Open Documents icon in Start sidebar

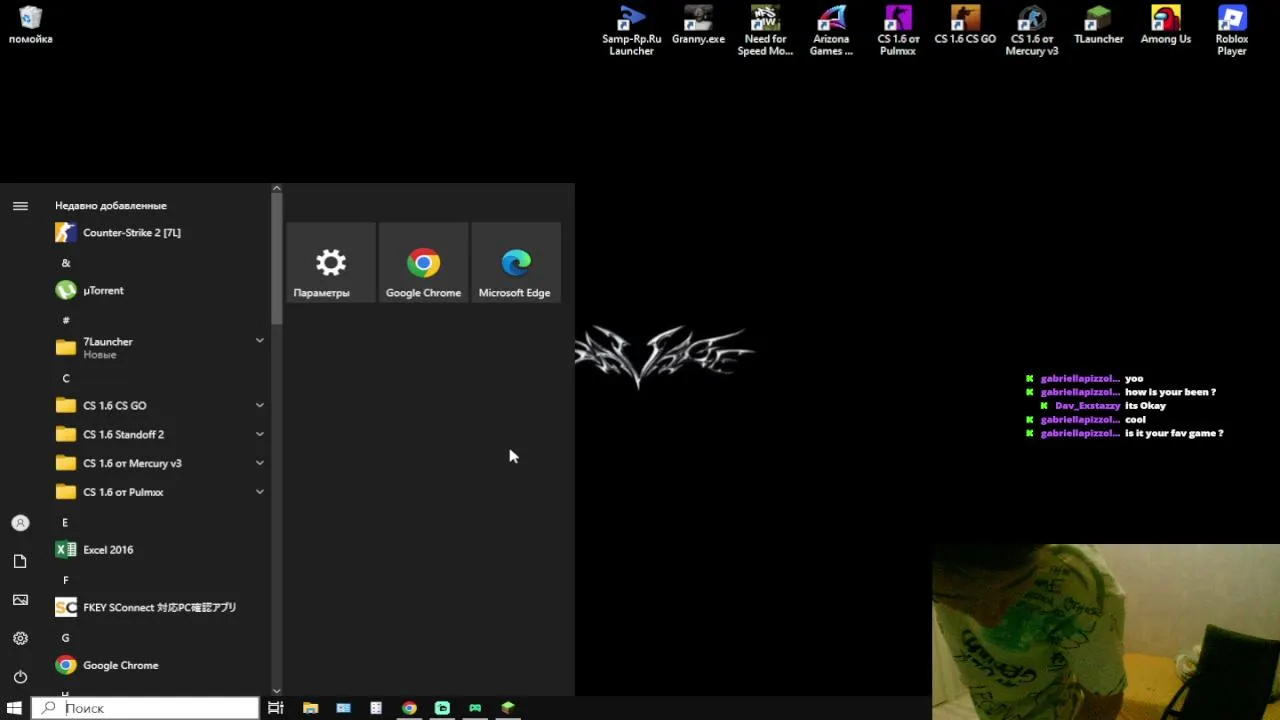(20, 561)
